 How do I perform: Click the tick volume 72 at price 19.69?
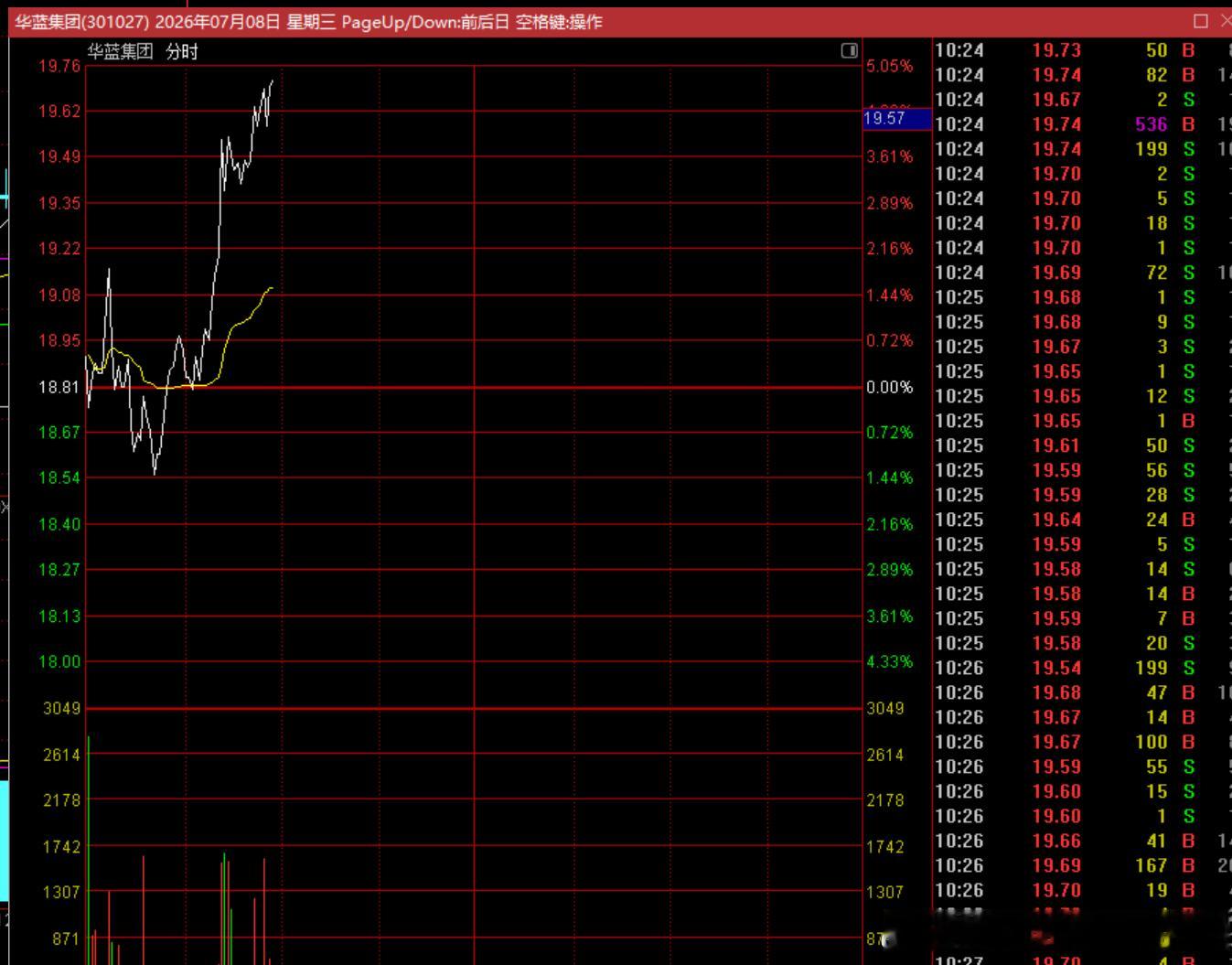click(x=1157, y=273)
